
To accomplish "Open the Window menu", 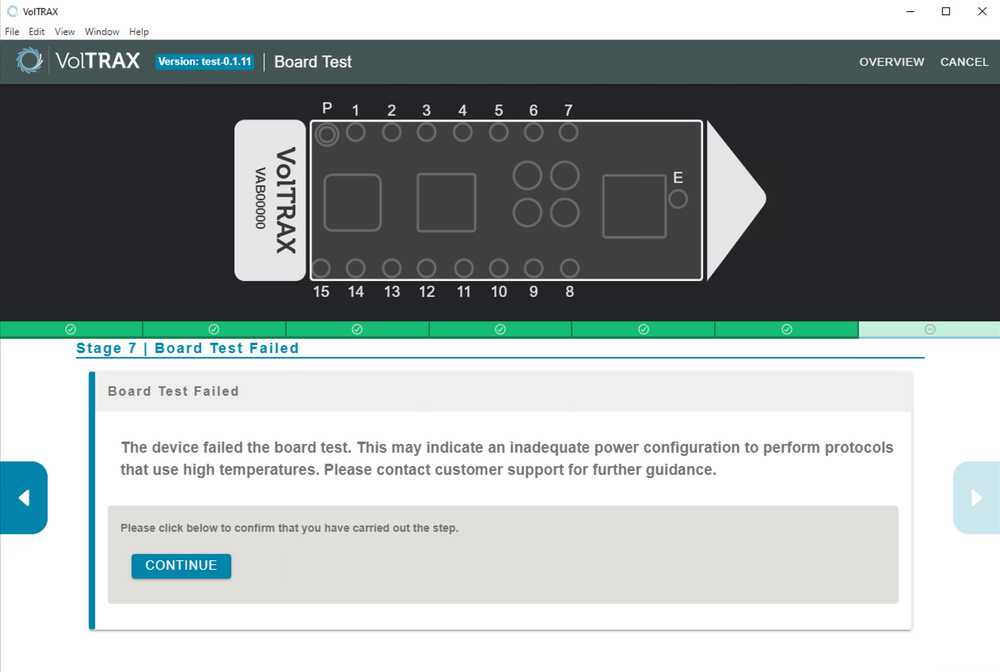I will pos(102,31).
